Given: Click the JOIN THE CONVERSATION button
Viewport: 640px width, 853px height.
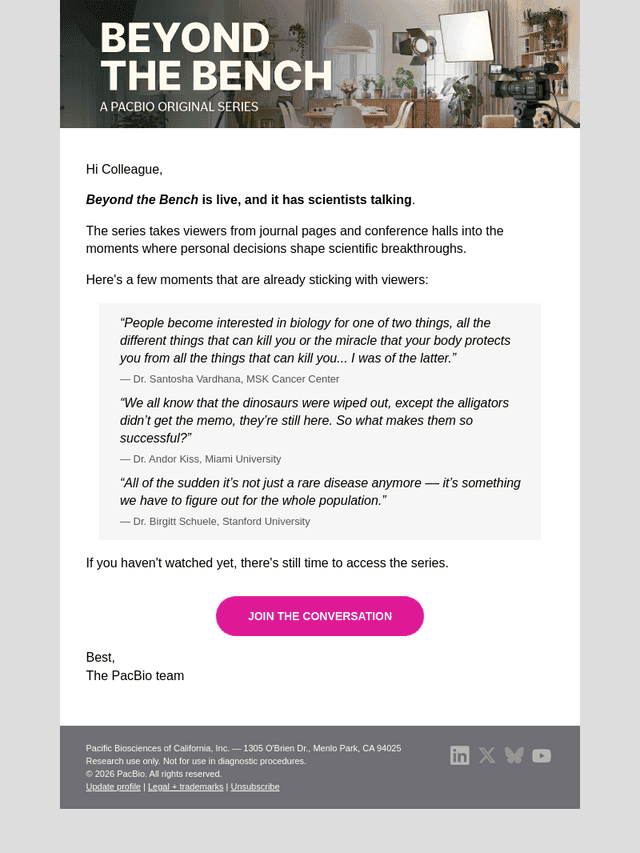Looking at the screenshot, I should [320, 616].
